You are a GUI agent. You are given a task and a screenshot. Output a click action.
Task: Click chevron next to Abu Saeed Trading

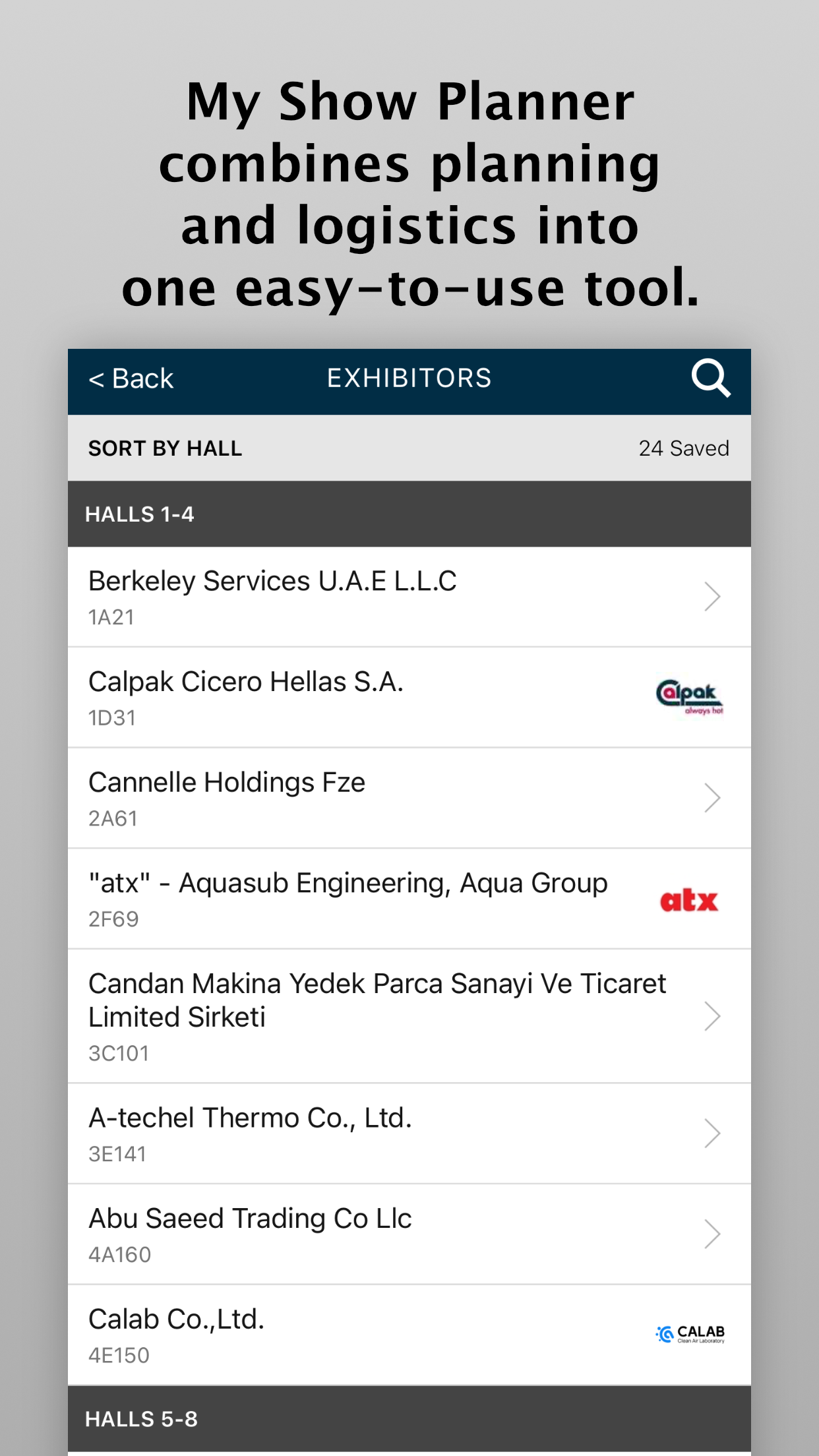point(712,1234)
